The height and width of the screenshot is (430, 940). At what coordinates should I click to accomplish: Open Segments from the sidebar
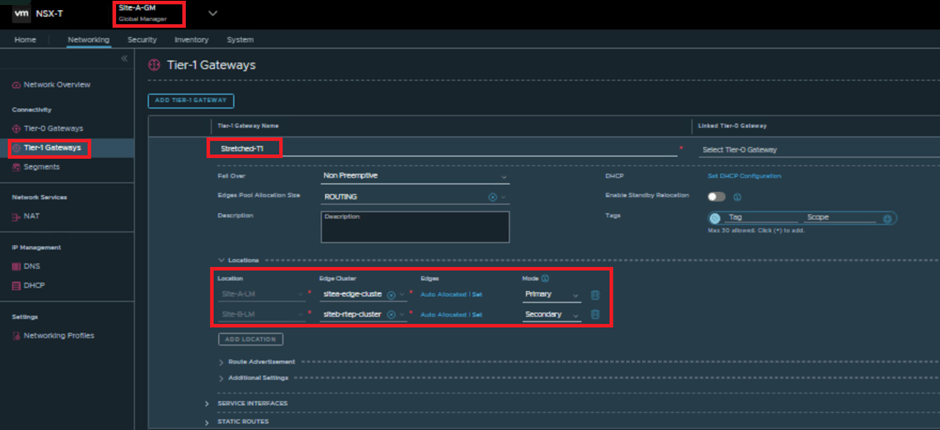(x=41, y=167)
